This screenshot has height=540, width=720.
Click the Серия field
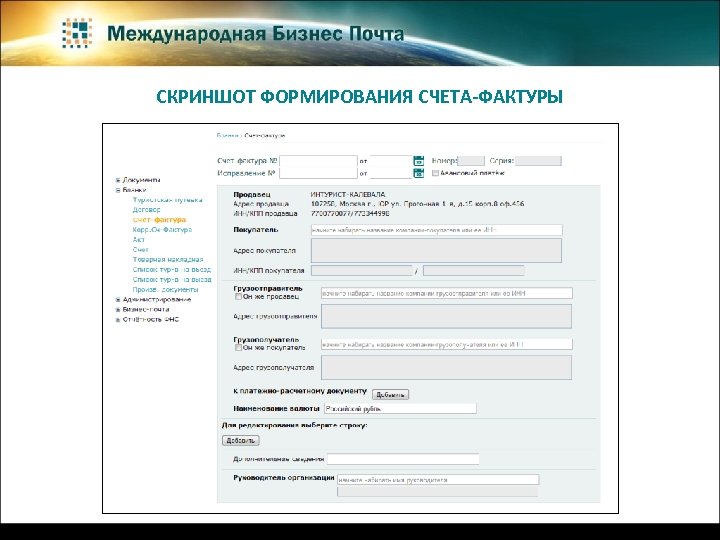pos(538,161)
